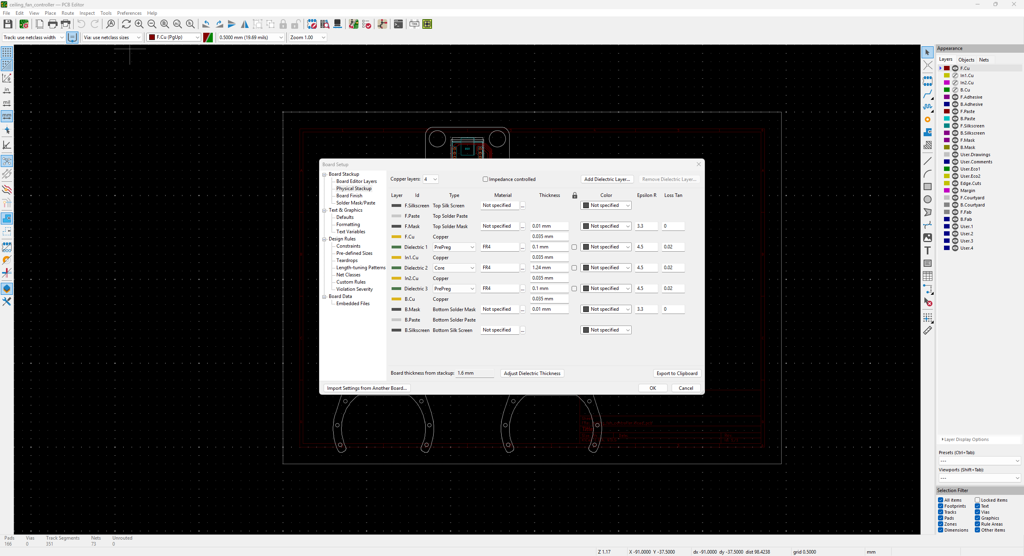Click the In1.Cu layer color swatch
Image resolution: width=1024 pixels, height=556 pixels.
click(947, 76)
